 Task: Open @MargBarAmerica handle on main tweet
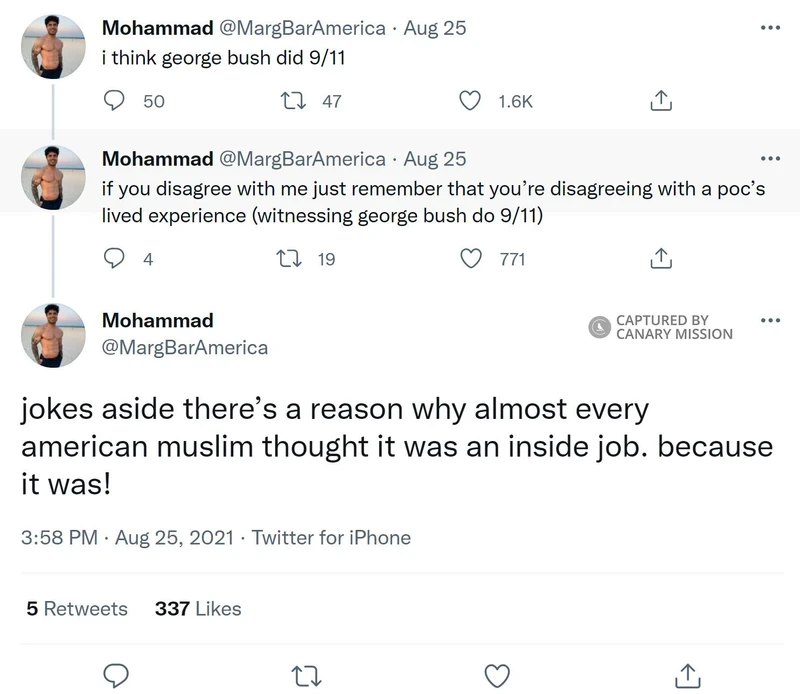[x=185, y=347]
